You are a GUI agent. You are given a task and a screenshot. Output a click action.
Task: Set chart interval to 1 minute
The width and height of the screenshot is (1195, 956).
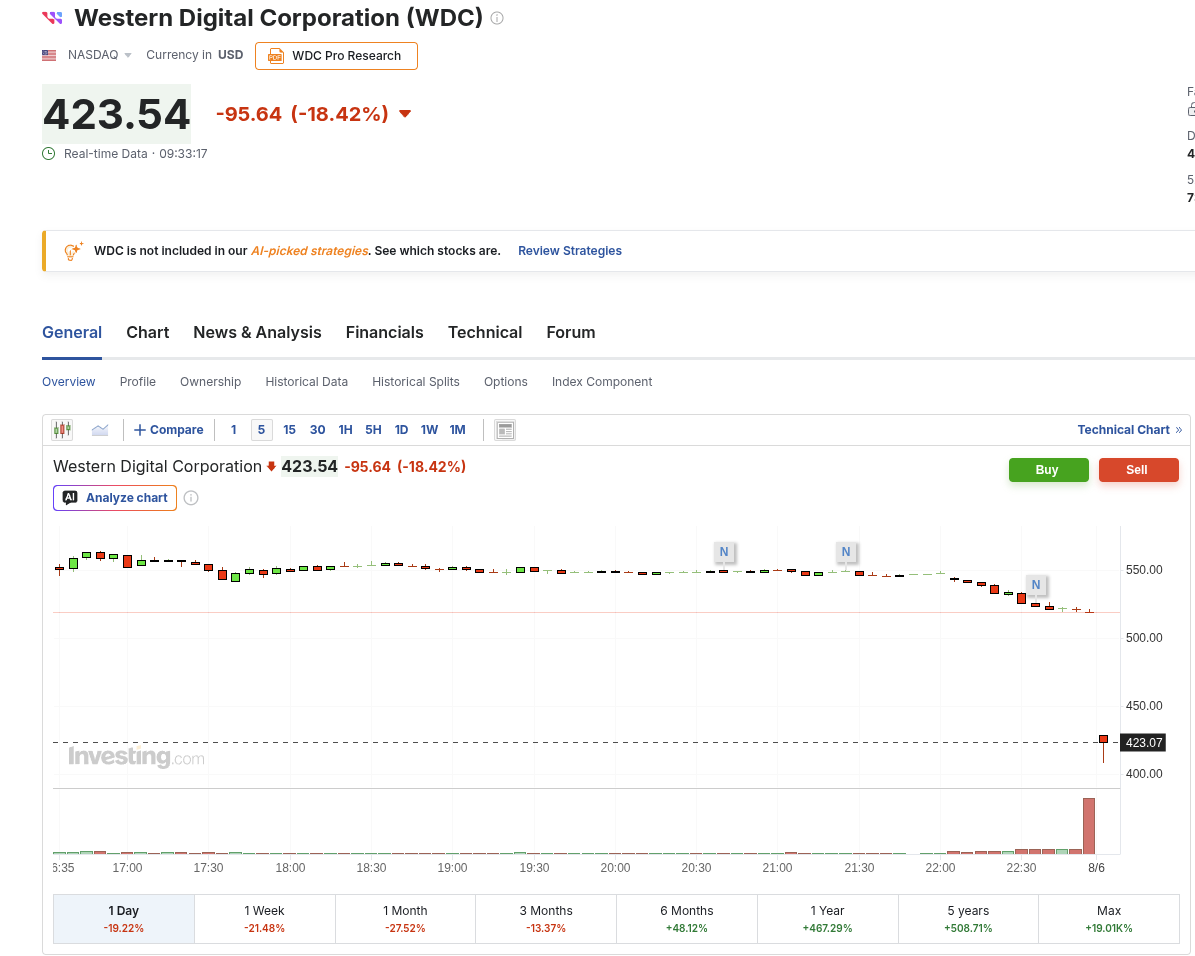point(234,430)
